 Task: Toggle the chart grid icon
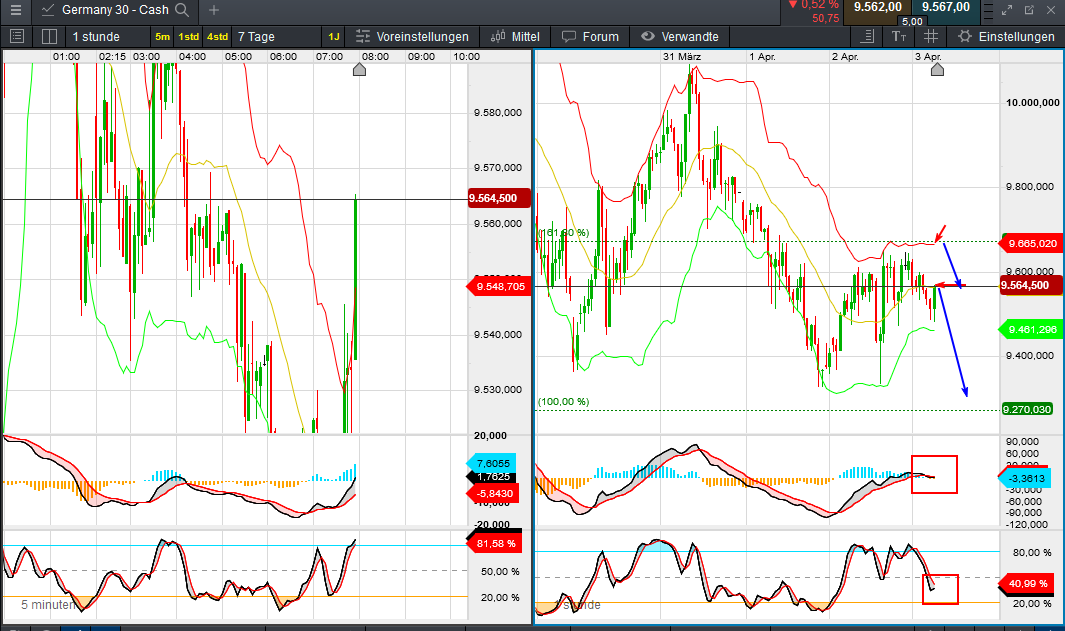coord(931,37)
